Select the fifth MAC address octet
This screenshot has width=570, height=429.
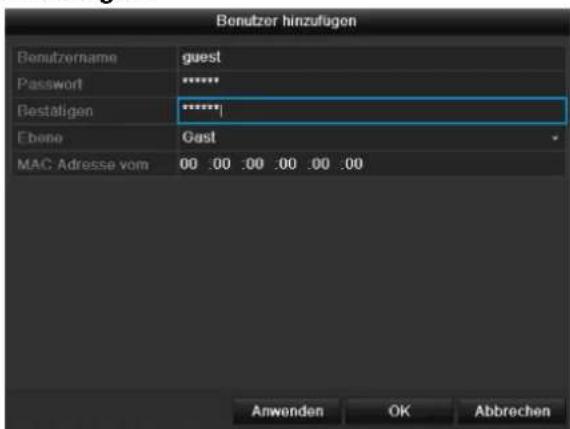point(320,164)
